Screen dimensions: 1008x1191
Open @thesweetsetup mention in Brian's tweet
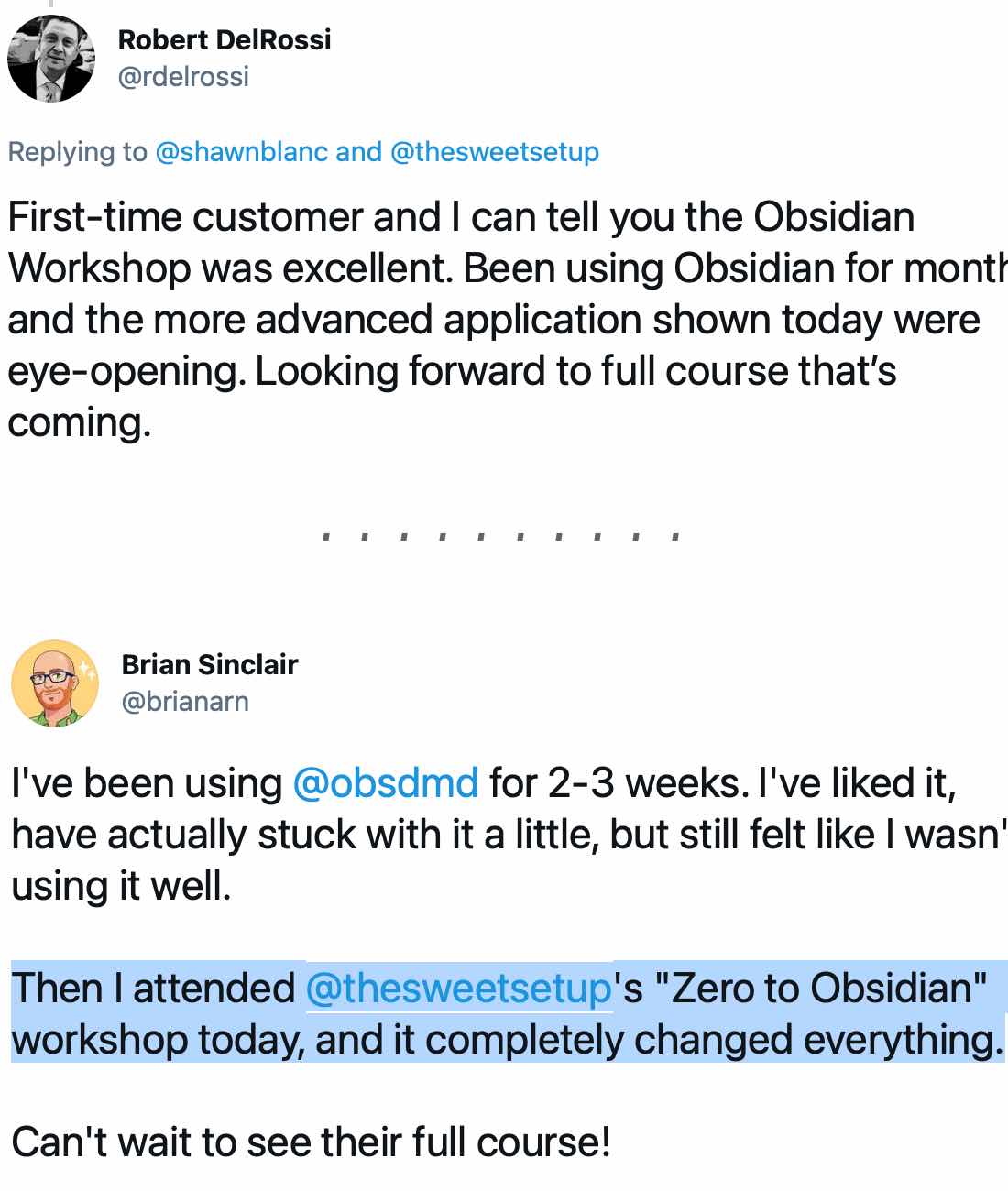[458, 989]
